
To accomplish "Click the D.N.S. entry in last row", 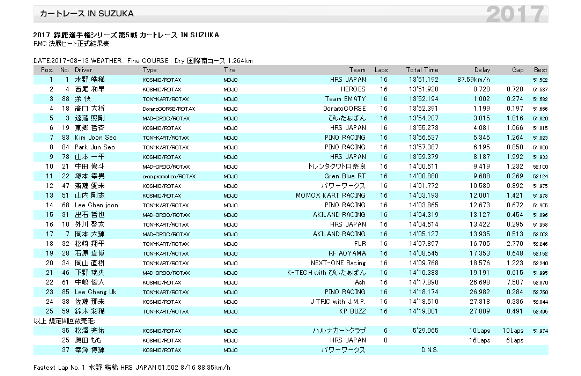I will 429,350.
